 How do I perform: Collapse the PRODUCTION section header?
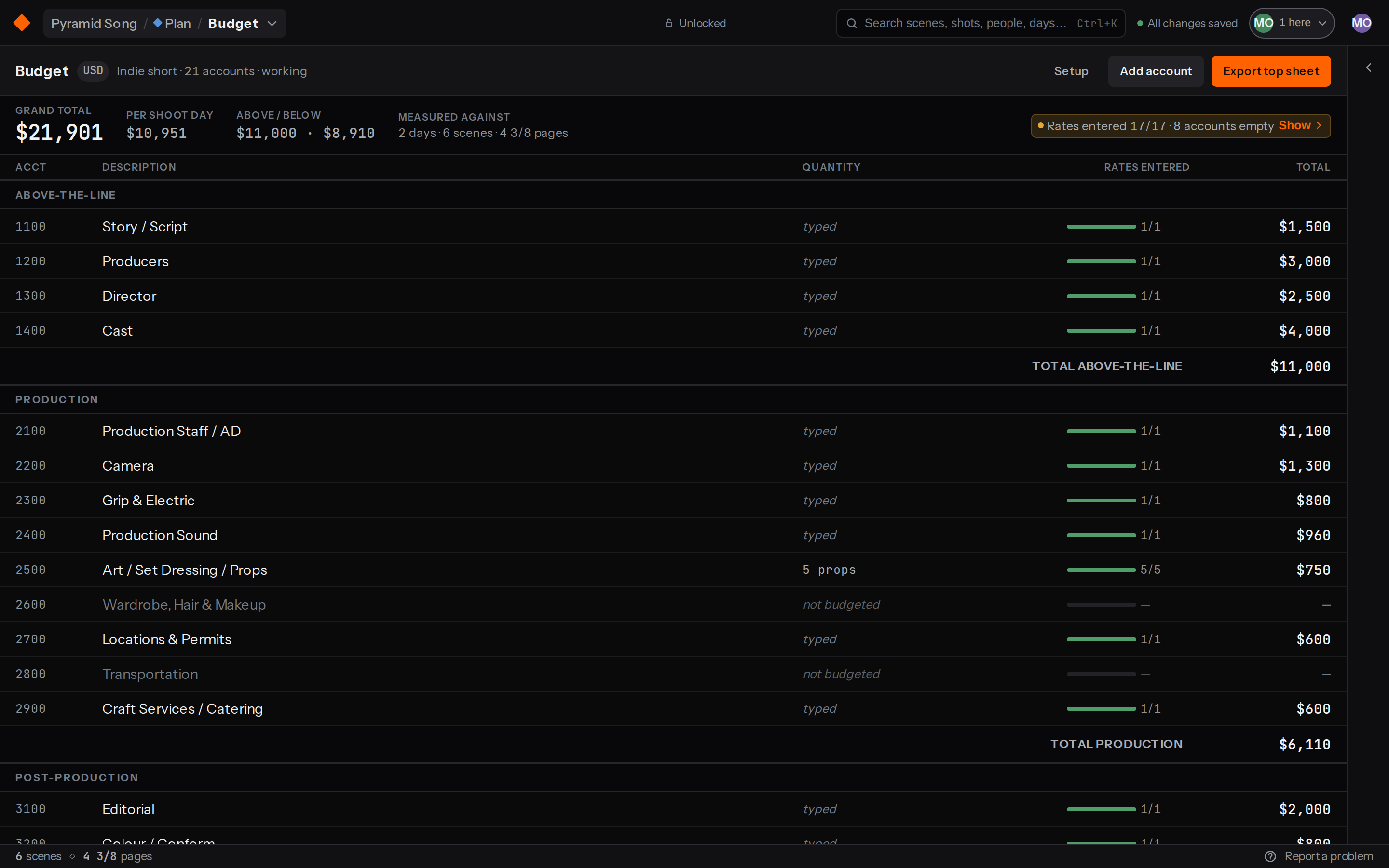(x=673, y=400)
